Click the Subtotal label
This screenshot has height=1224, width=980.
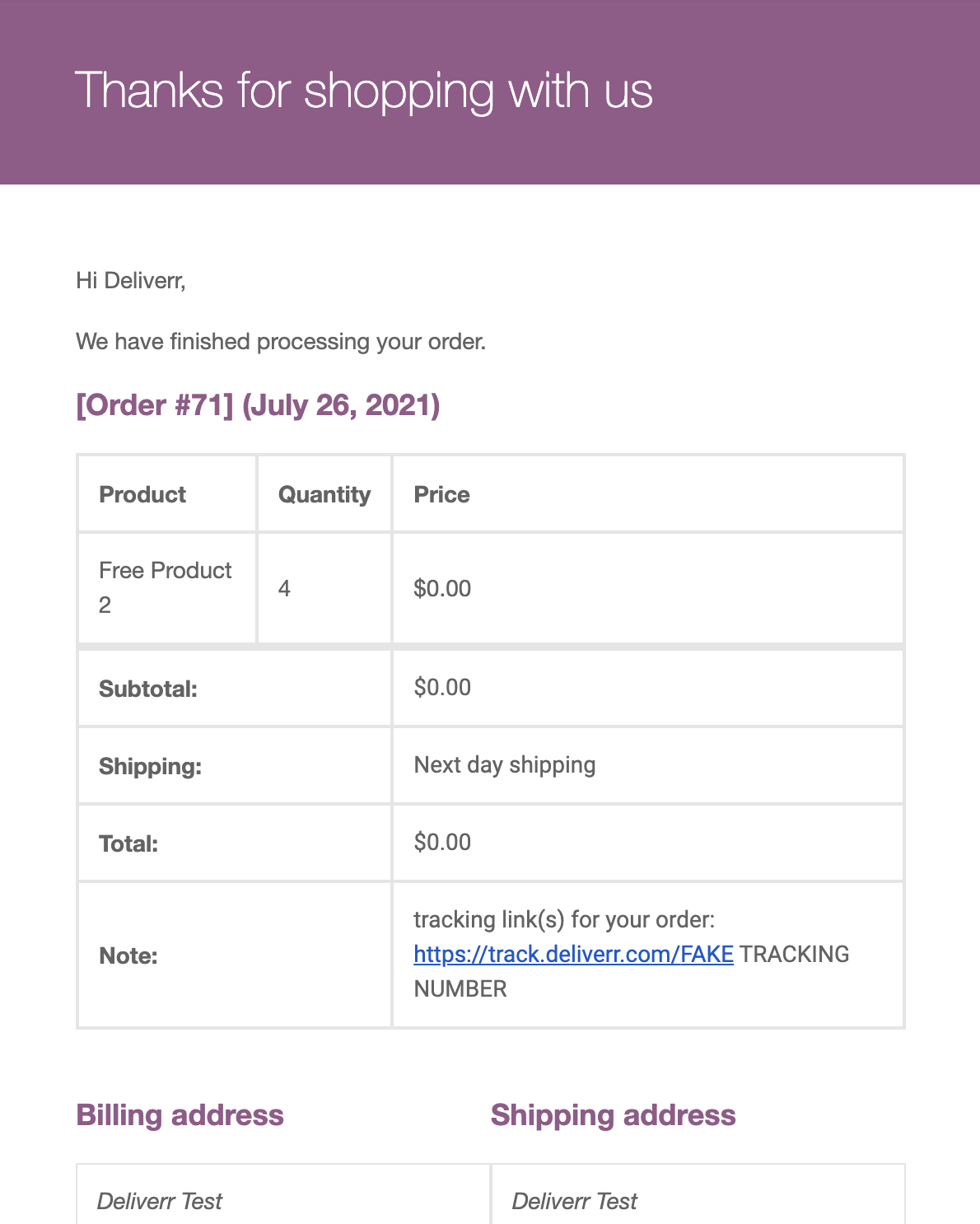tap(148, 689)
